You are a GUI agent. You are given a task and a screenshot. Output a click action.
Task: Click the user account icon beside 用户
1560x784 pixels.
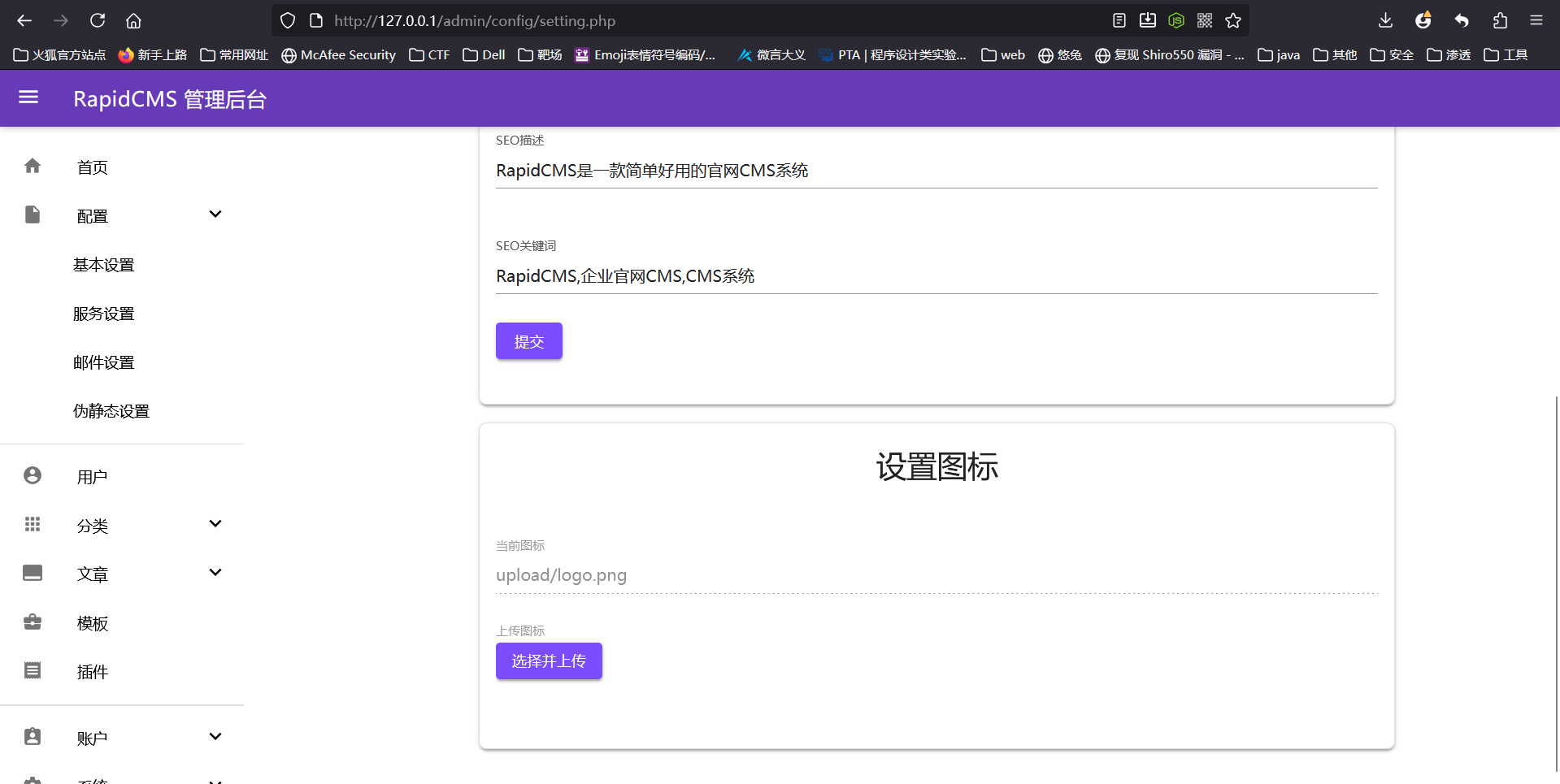click(x=33, y=476)
